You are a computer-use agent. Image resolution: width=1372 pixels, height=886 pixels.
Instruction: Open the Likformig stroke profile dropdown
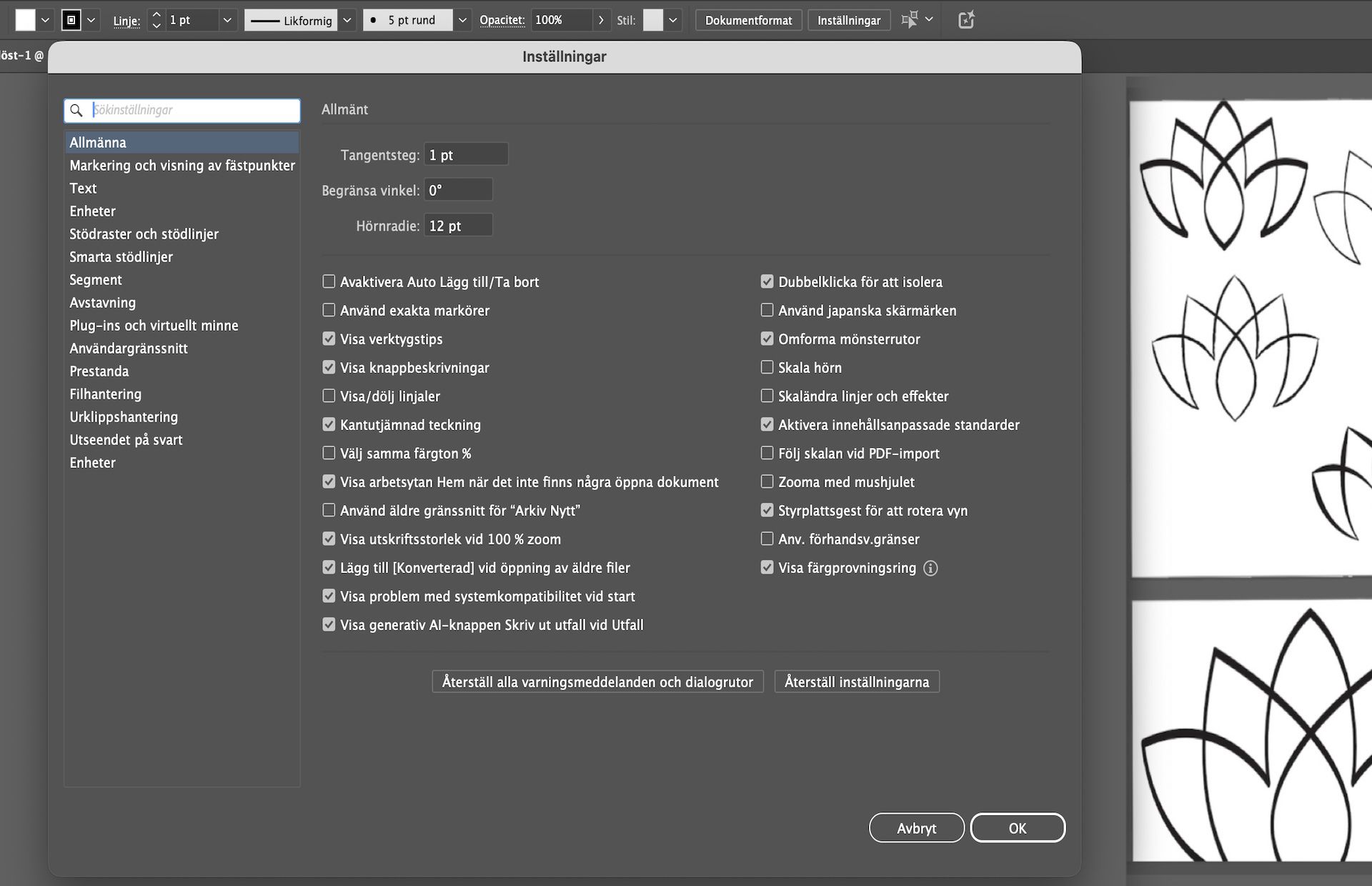pos(347,20)
